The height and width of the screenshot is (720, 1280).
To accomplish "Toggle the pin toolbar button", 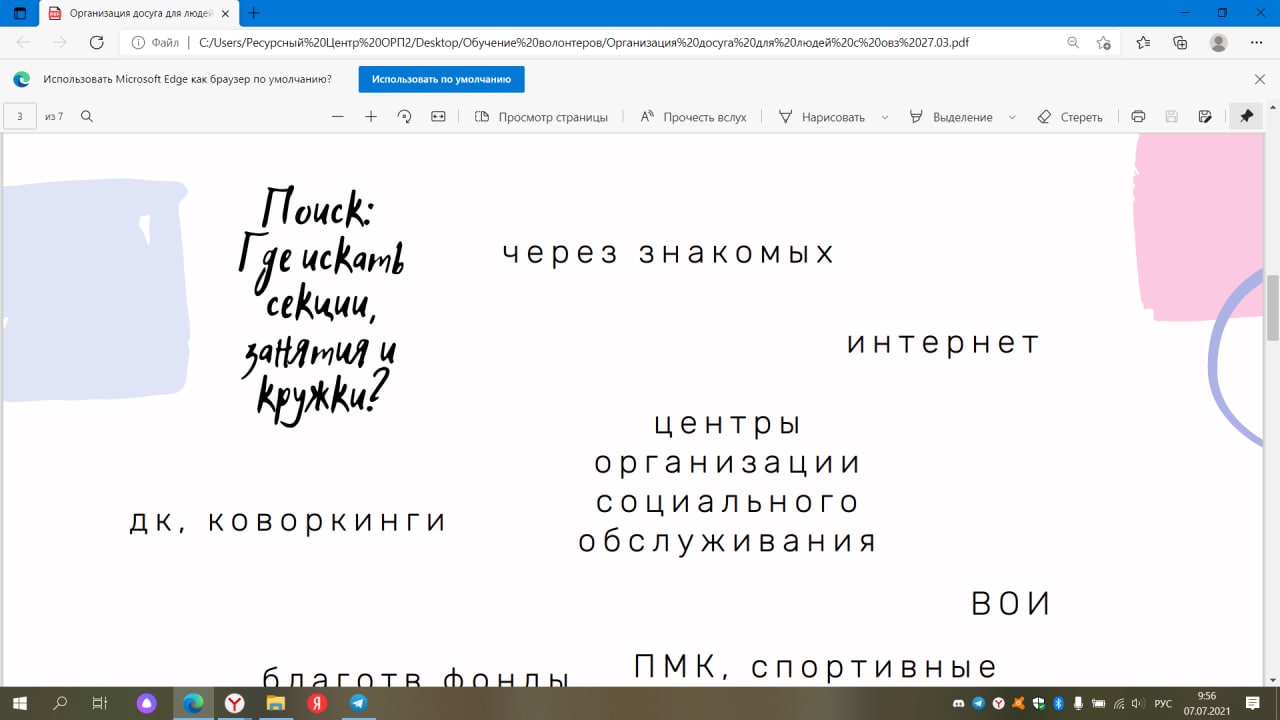I will 1246,116.
